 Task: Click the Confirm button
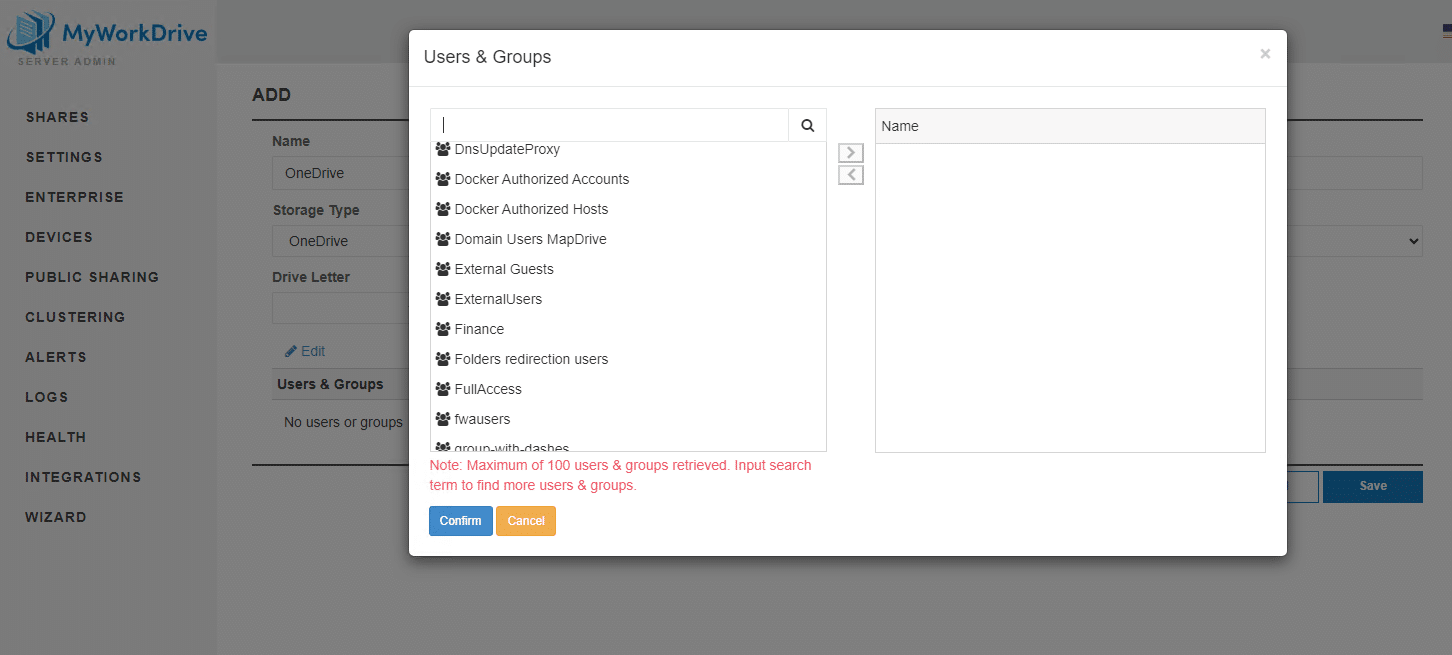[460, 520]
